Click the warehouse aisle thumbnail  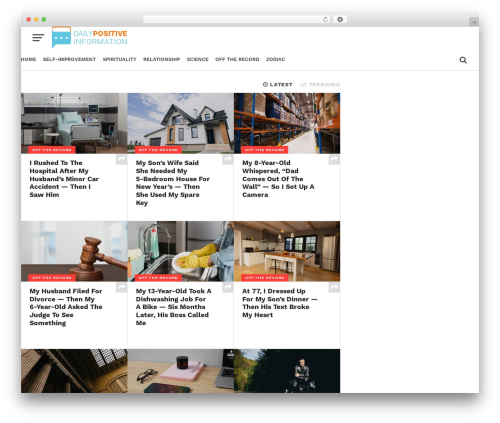pyautogui.click(x=287, y=123)
